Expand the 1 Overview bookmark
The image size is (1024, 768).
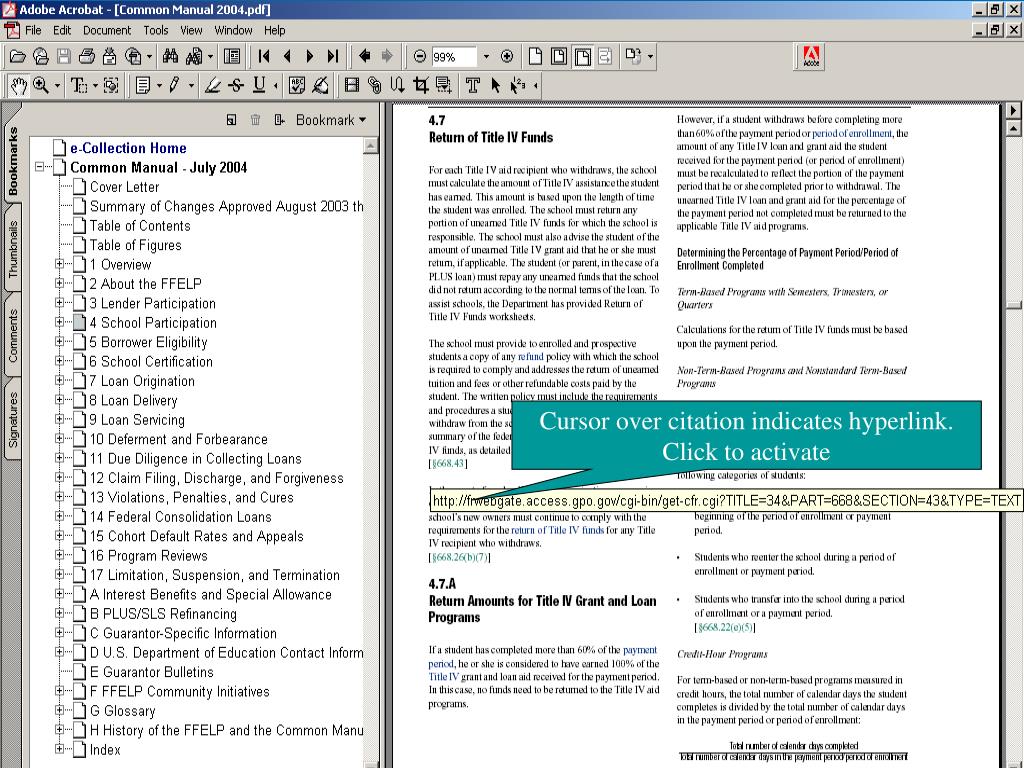click(x=59, y=264)
